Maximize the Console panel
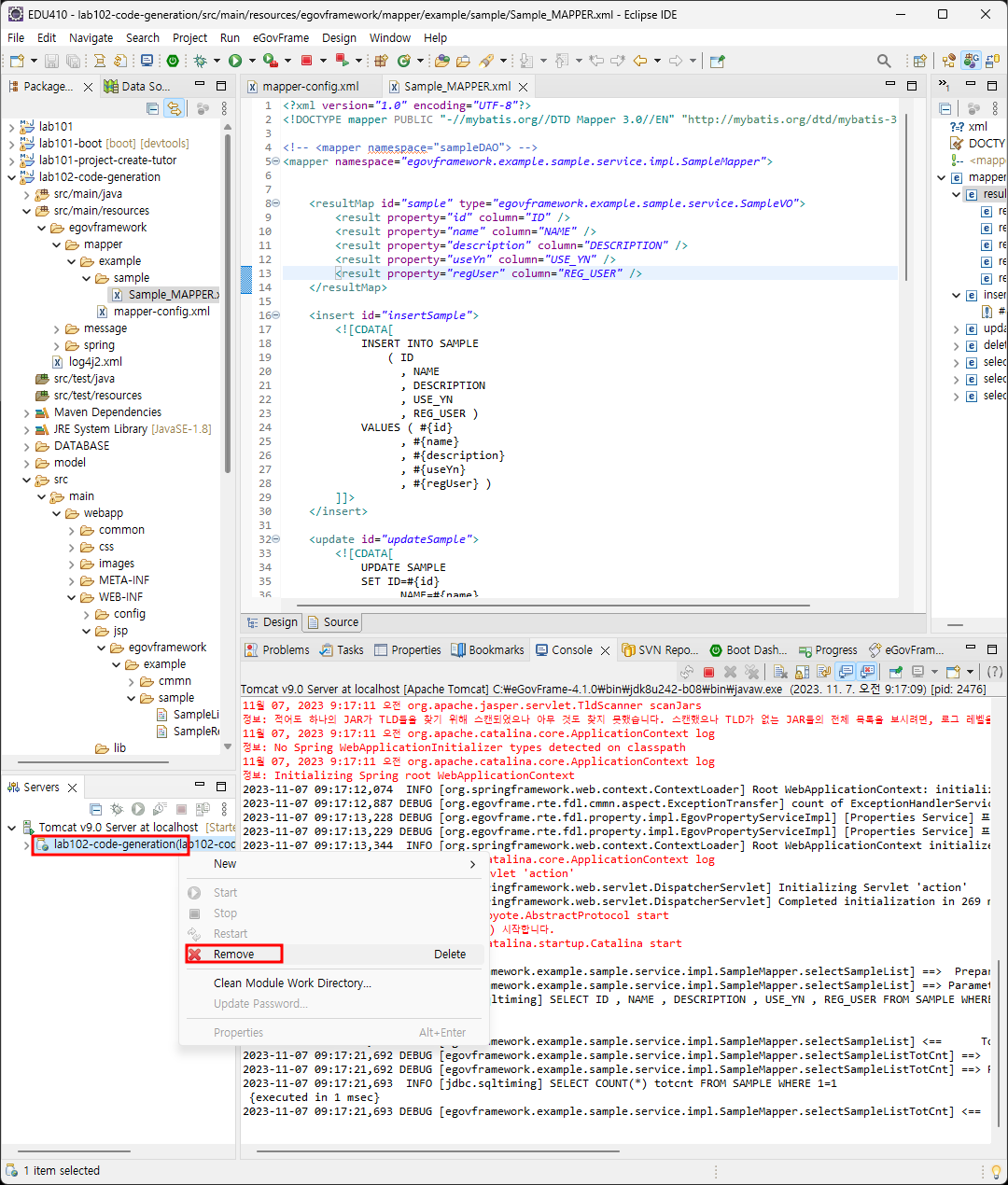The width and height of the screenshot is (1008, 1185). click(x=992, y=648)
